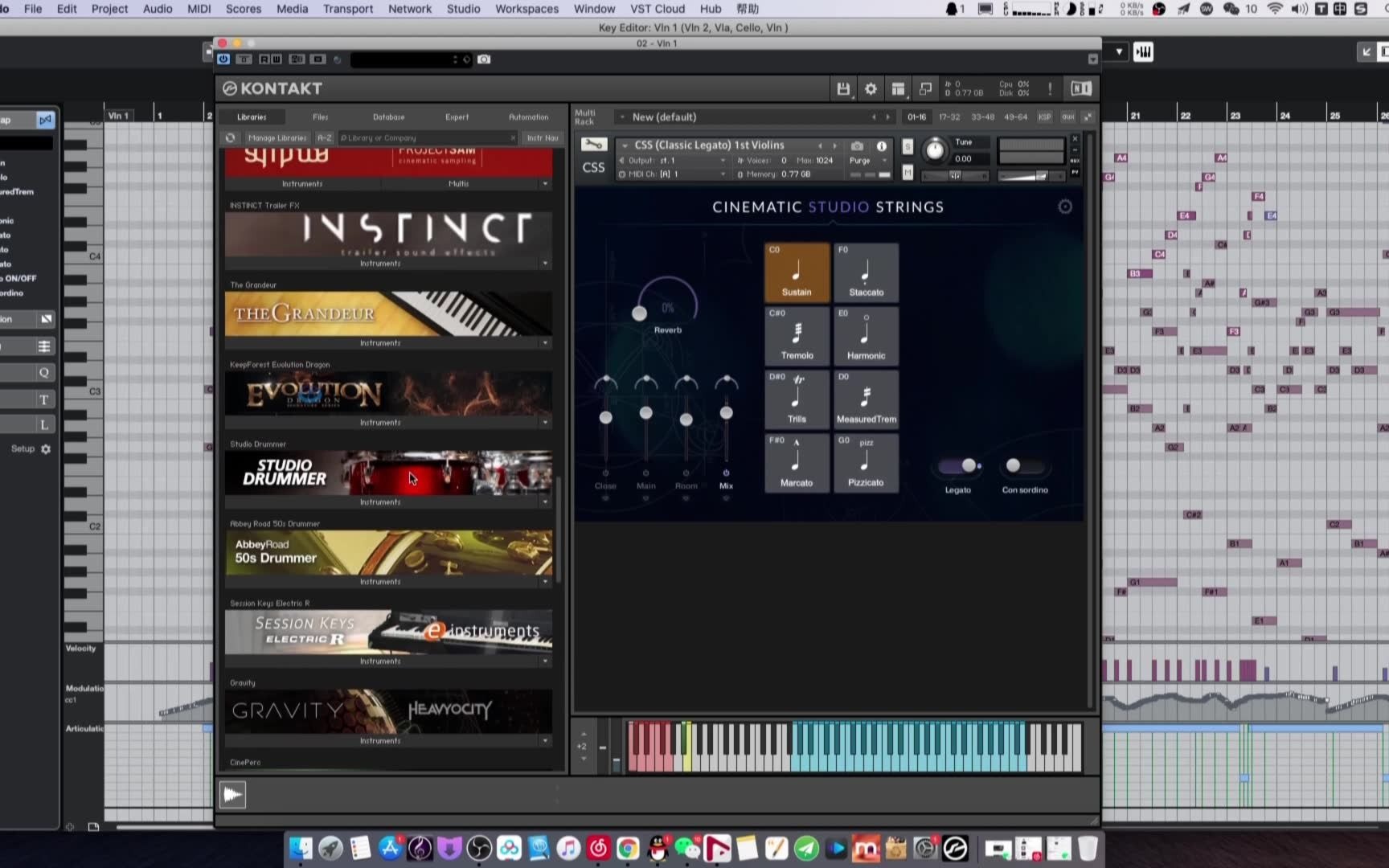
Task: Toggle the Main microphone power button
Action: [645, 473]
